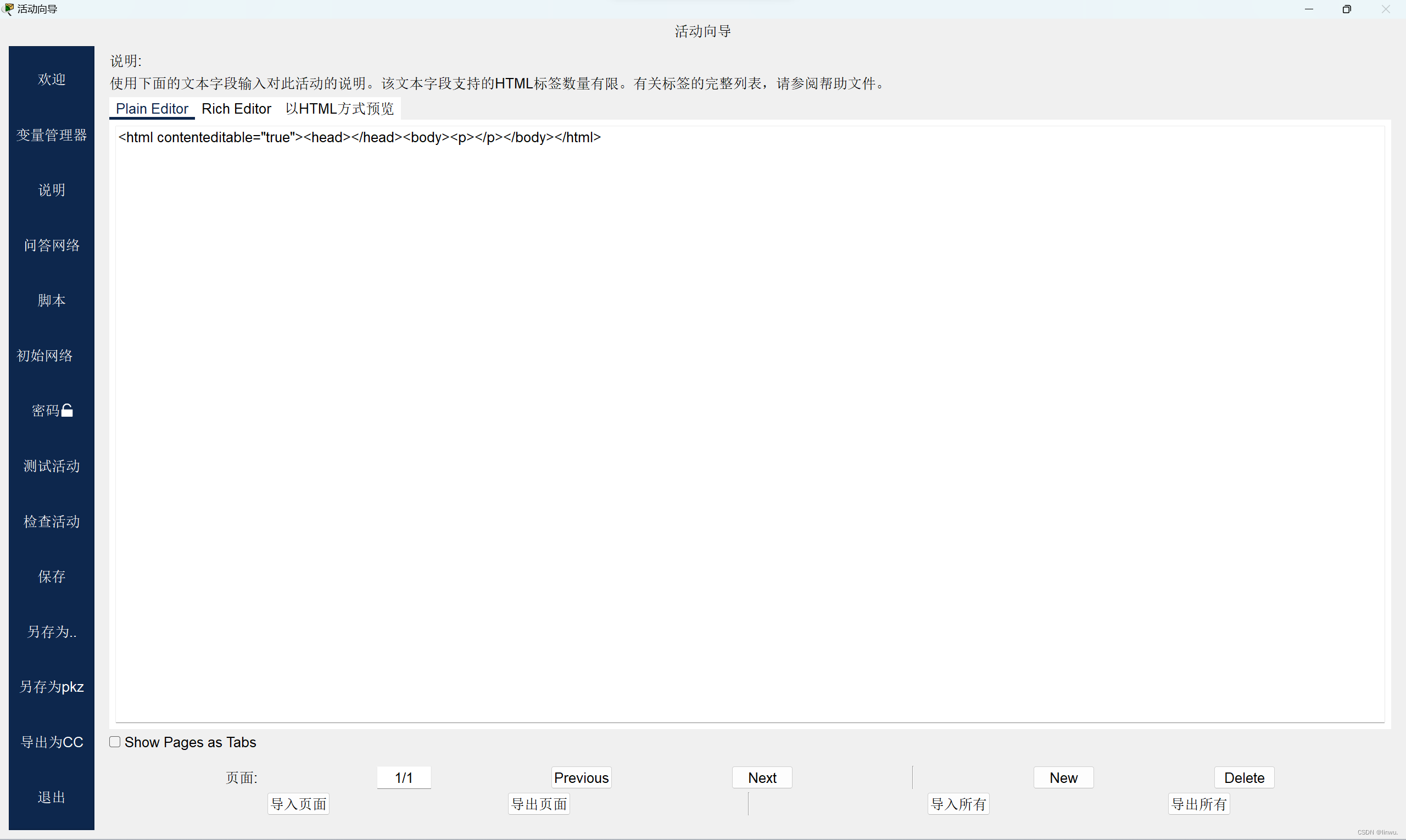Click the 导出所有 export all button
1406x840 pixels.
1199,804
